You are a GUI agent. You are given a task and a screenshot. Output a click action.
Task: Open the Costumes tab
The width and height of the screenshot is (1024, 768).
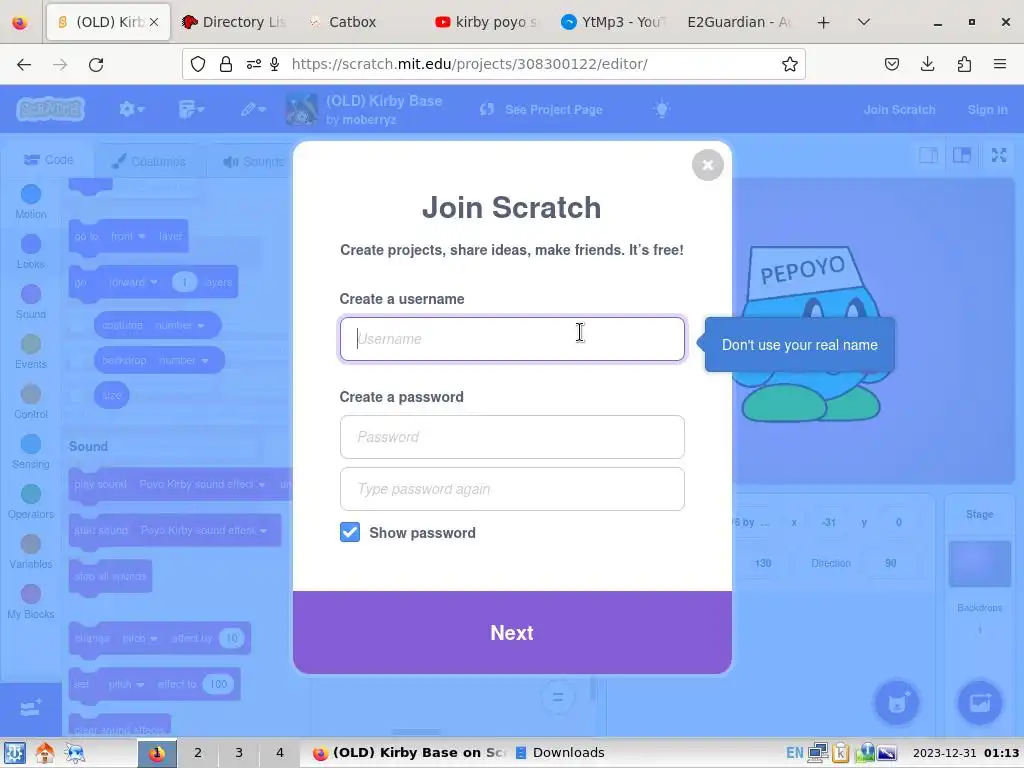click(x=149, y=161)
